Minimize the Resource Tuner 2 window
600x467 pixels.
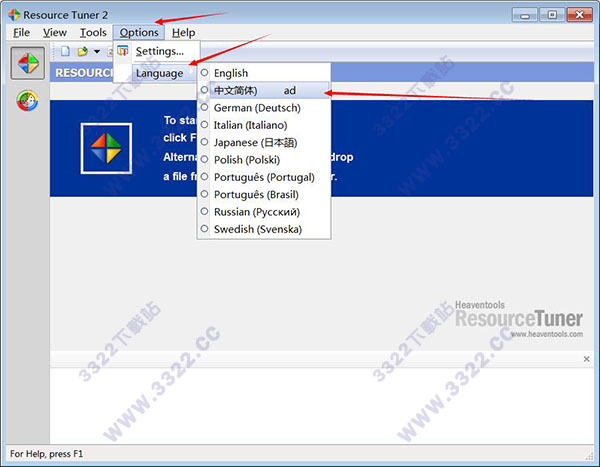pyautogui.click(x=525, y=15)
